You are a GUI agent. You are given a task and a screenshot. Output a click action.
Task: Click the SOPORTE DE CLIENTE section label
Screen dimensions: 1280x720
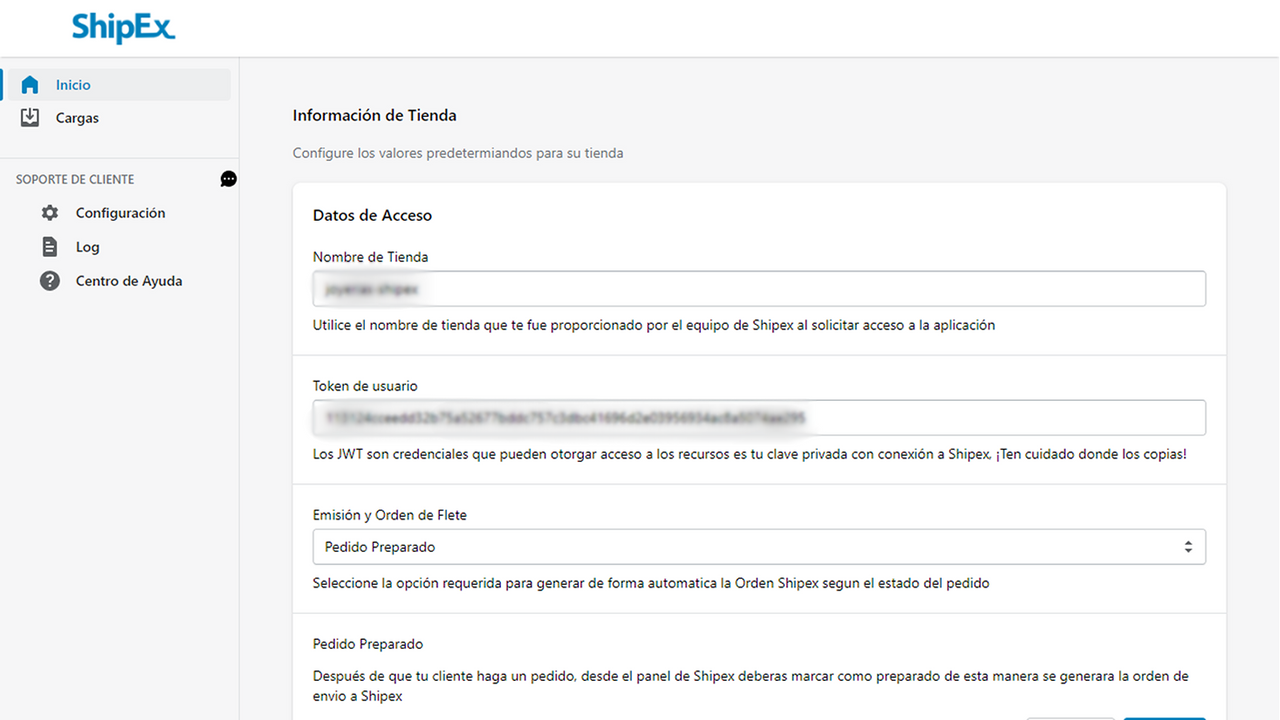(75, 180)
